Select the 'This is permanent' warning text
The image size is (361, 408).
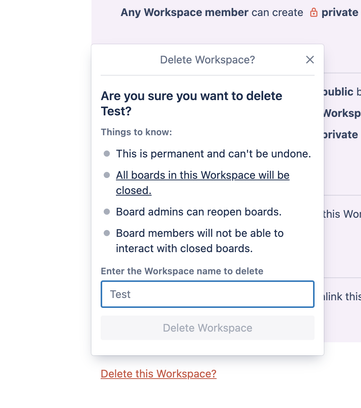[x=213, y=154]
